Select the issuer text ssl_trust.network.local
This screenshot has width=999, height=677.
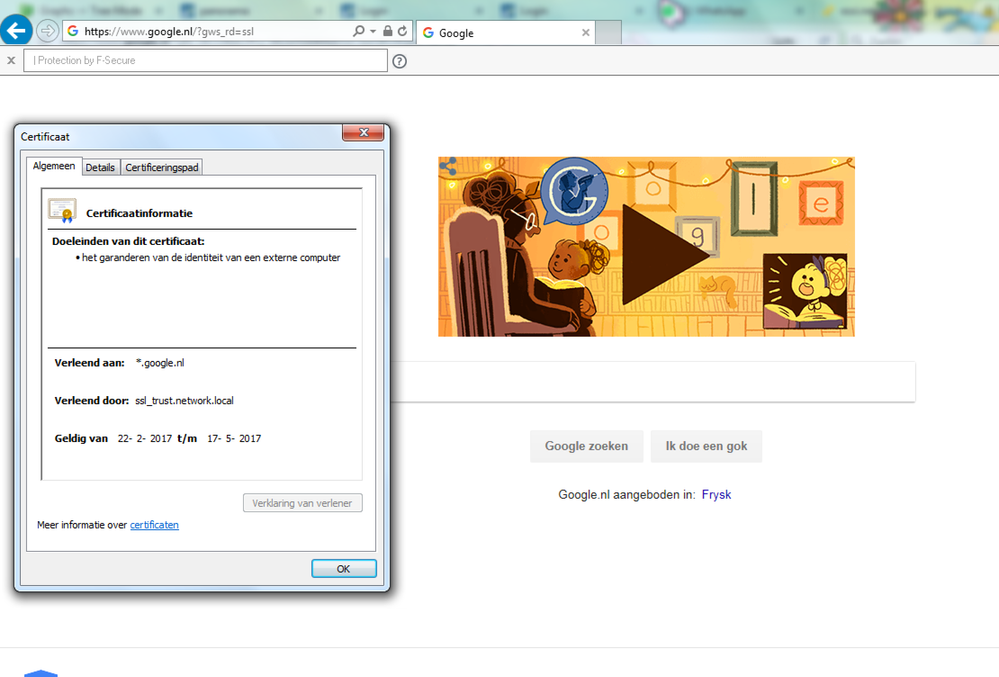184,401
